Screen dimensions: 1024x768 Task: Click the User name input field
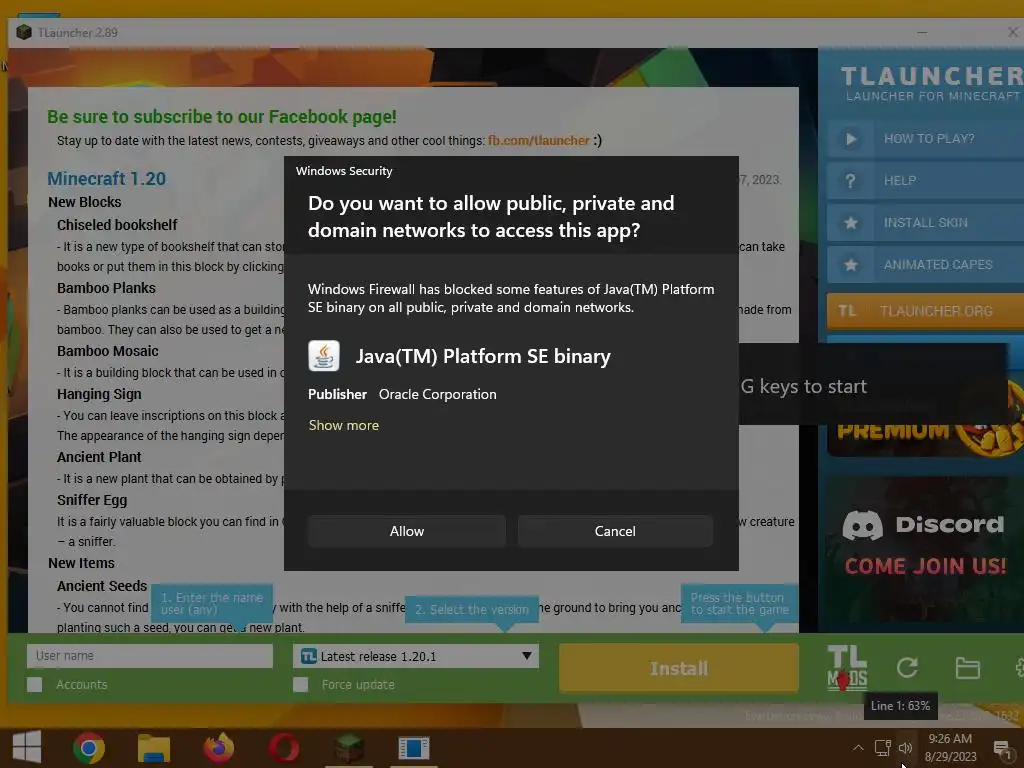click(x=150, y=656)
